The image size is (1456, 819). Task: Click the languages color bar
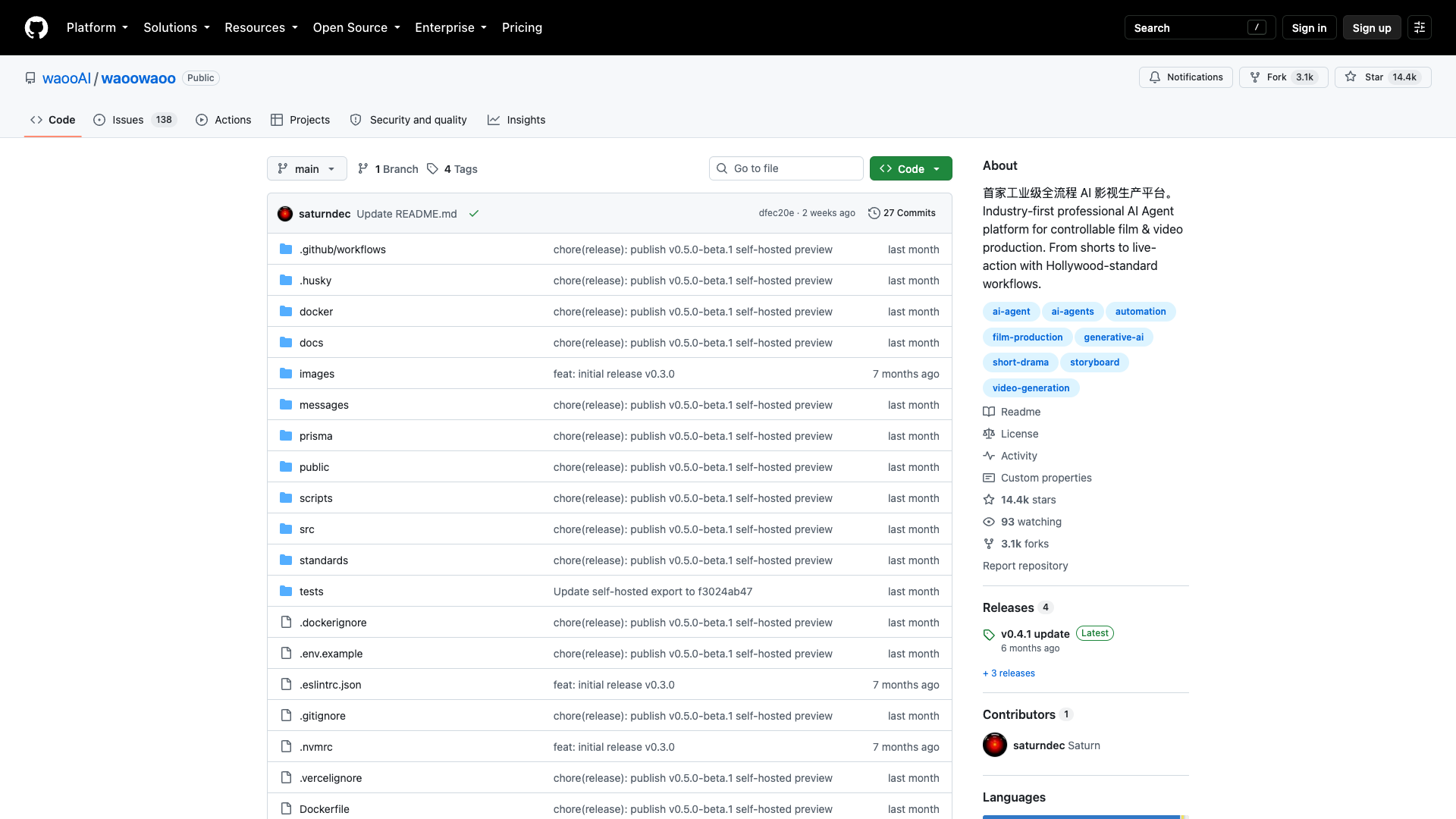1085,817
